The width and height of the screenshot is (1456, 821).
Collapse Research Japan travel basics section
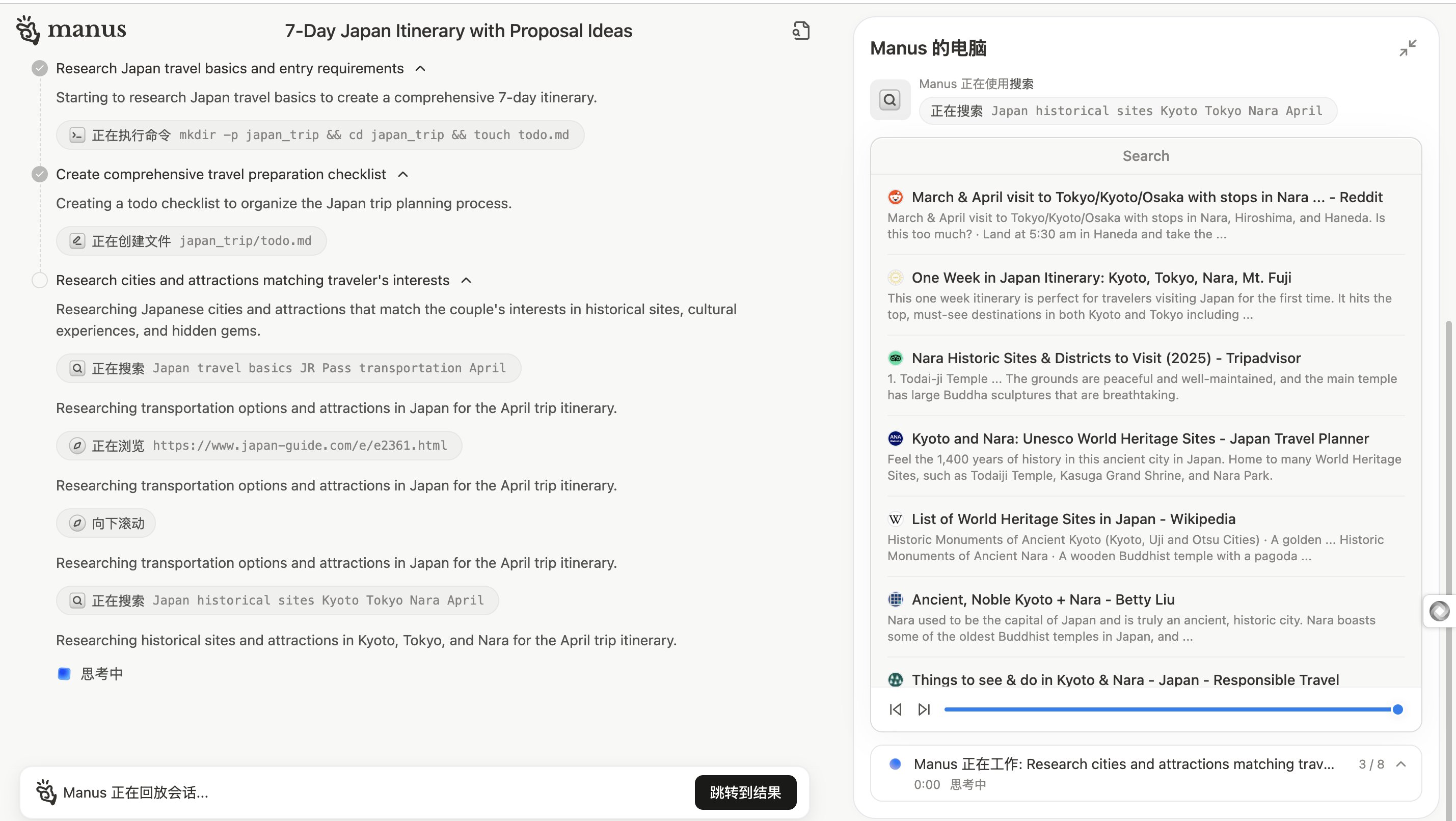click(x=420, y=68)
